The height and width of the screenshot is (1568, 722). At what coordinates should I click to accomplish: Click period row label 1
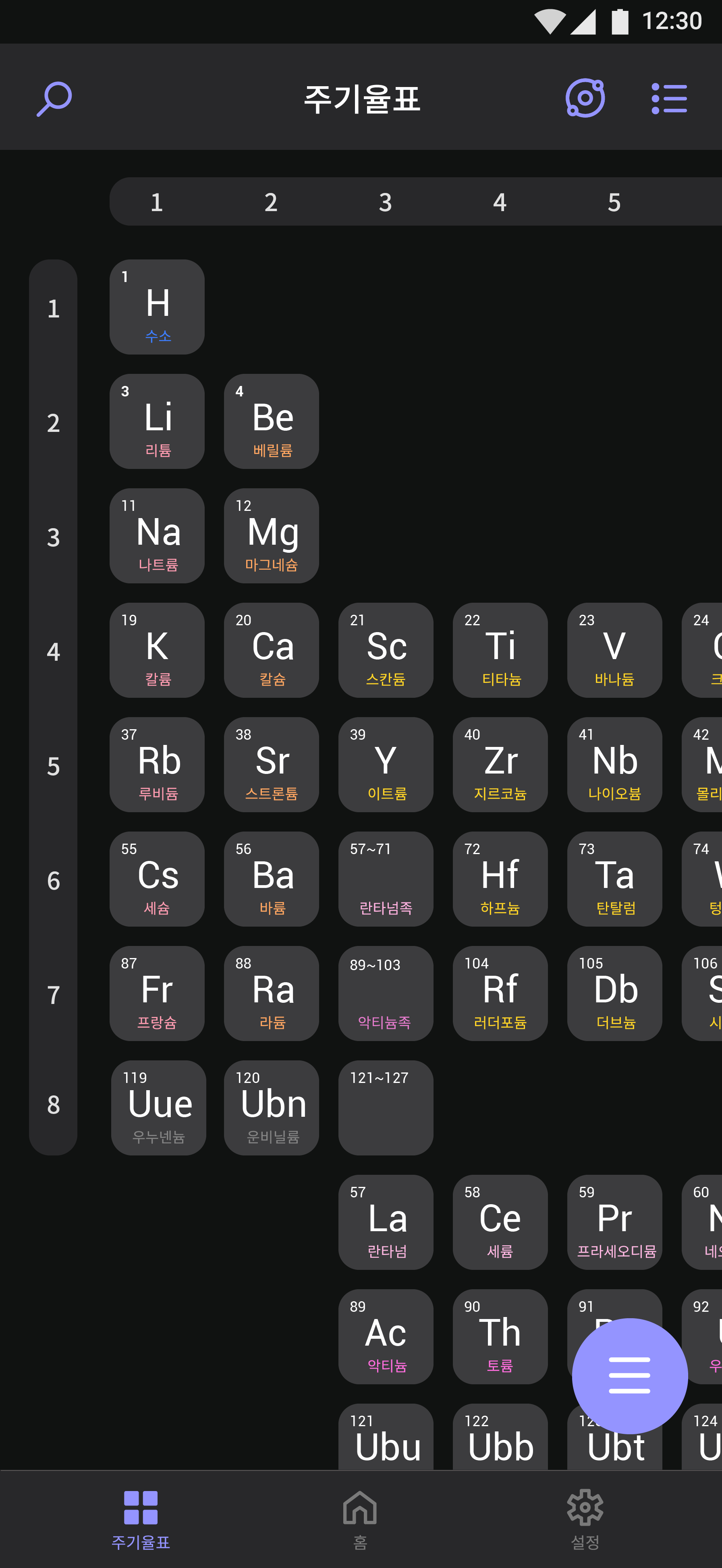pyautogui.click(x=54, y=309)
